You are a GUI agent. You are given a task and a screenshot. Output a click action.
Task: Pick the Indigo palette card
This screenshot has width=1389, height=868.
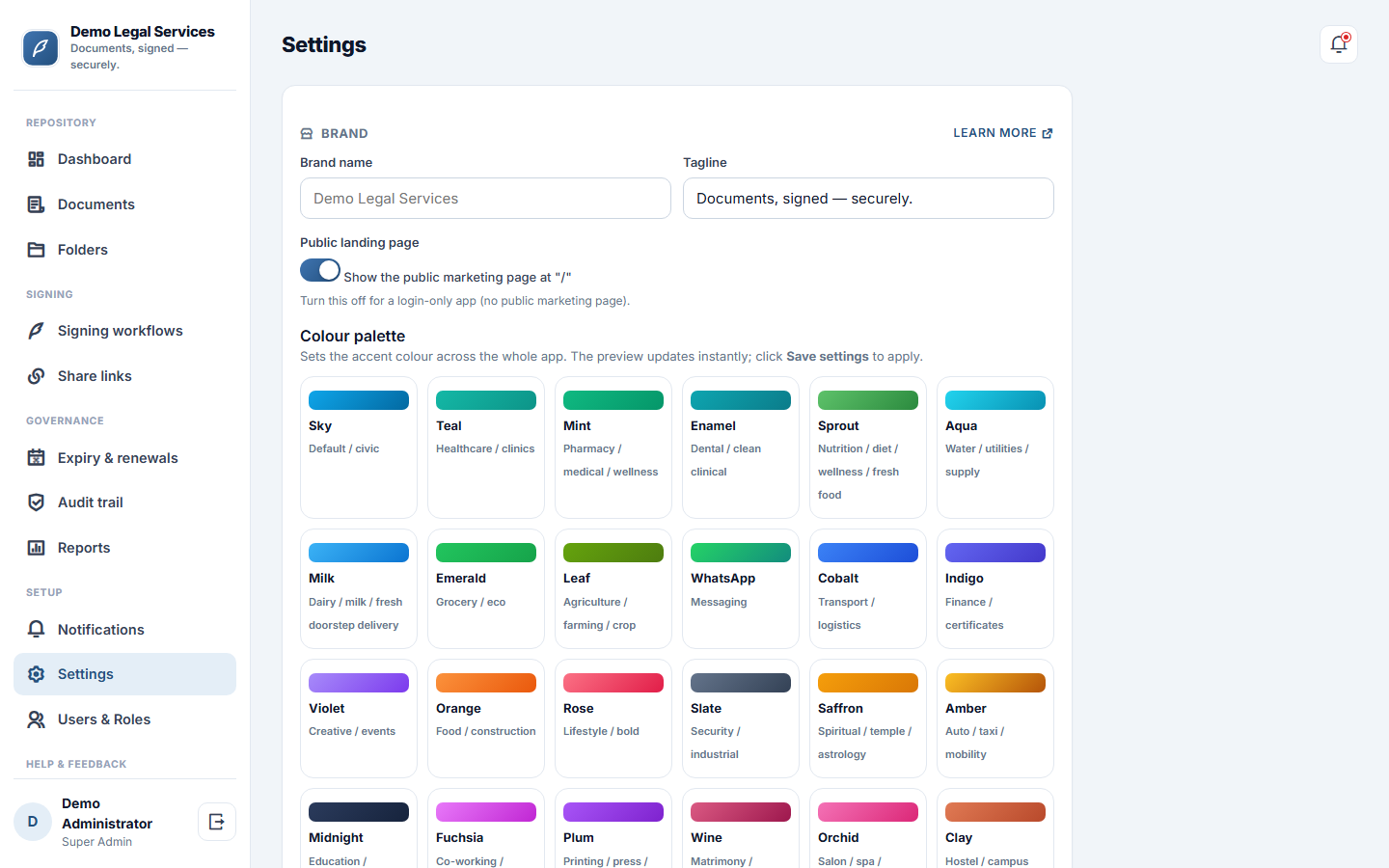(x=995, y=588)
